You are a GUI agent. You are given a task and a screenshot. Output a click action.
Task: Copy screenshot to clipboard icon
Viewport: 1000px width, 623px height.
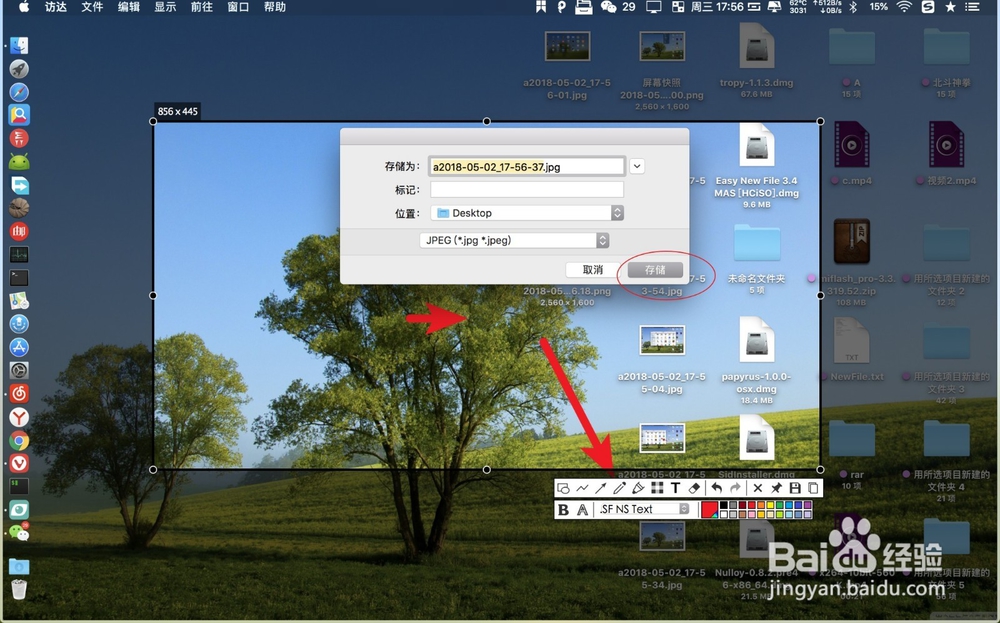pos(813,488)
